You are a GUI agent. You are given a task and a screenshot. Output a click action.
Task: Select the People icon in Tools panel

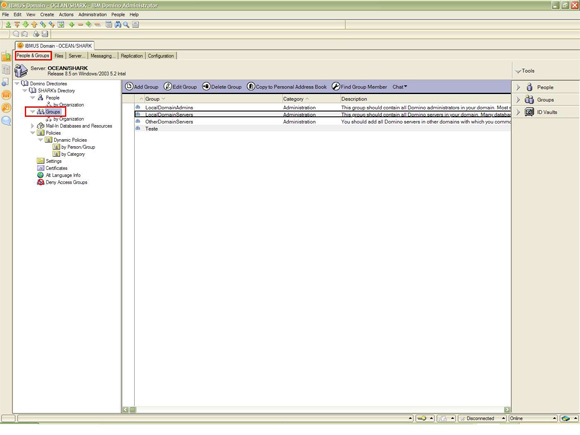(x=529, y=87)
